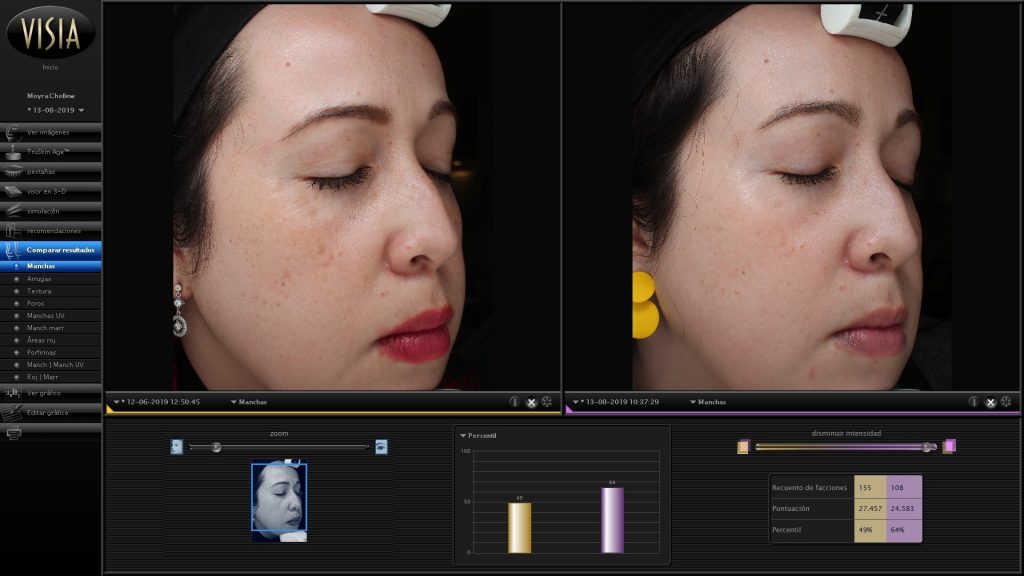Select the Arrugas analysis option
This screenshot has height=576, width=1024.
40,279
